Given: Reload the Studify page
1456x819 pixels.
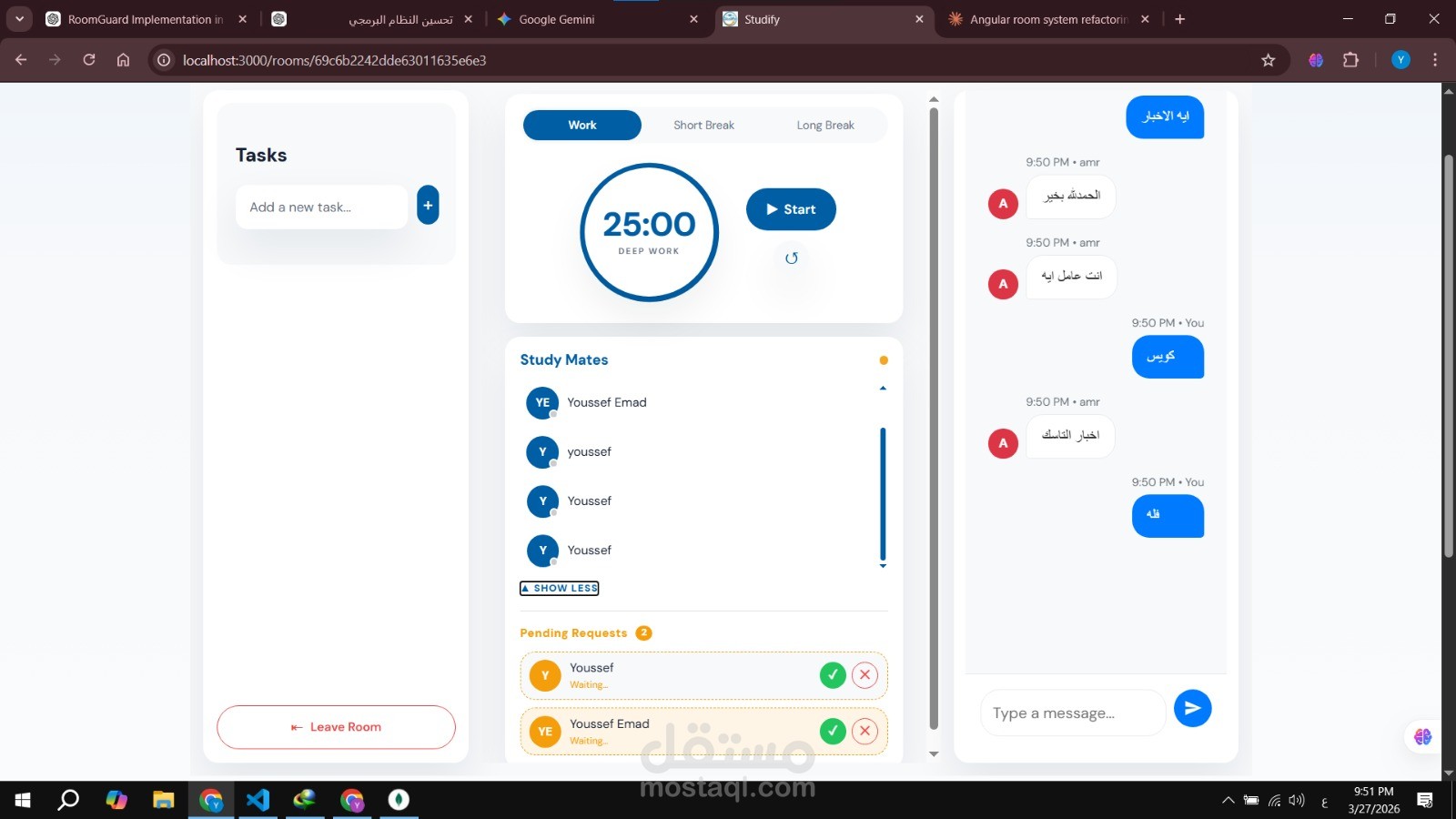Looking at the screenshot, I should [x=89, y=60].
